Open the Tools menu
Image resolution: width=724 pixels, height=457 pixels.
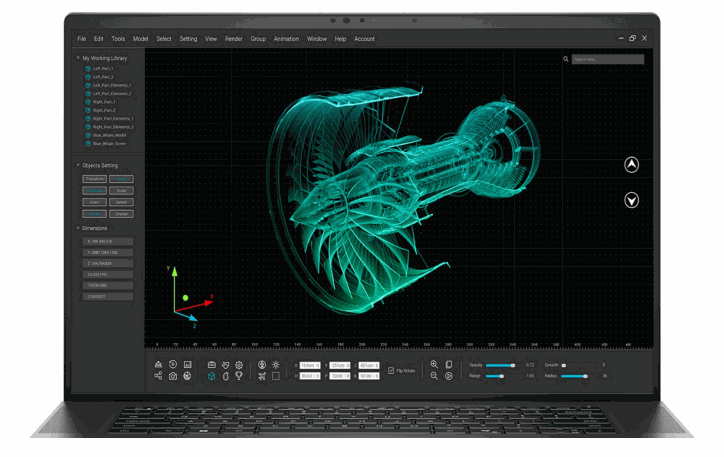(x=118, y=39)
